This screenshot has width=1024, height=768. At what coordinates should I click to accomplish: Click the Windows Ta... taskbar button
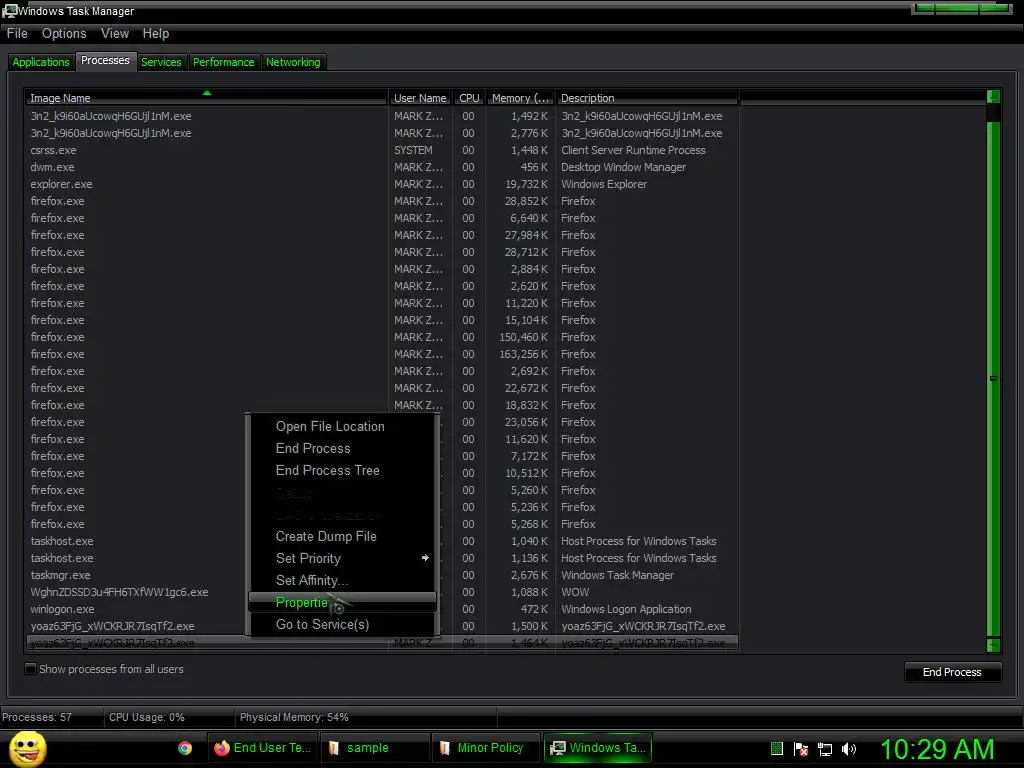point(598,748)
